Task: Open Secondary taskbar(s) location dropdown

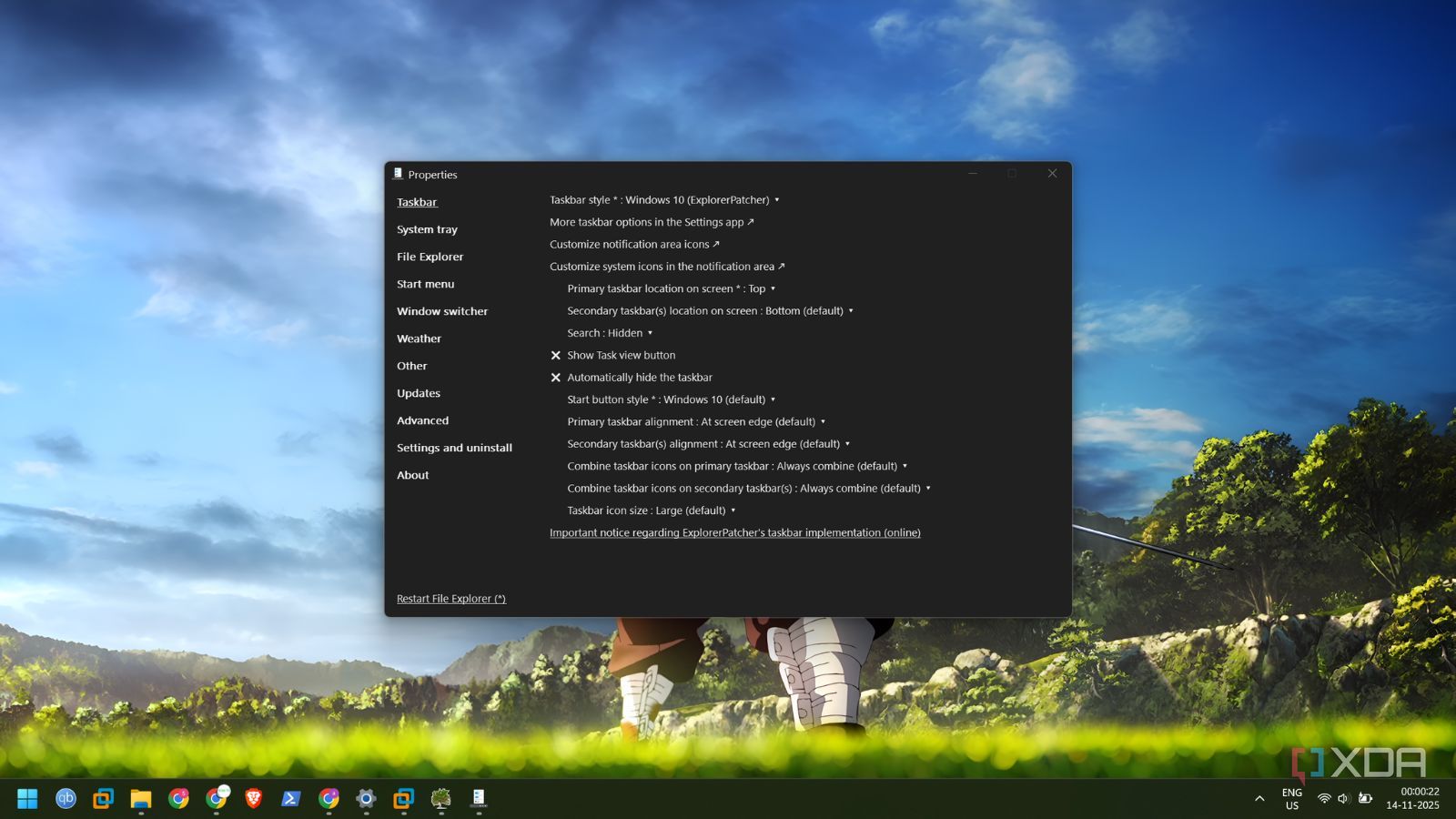Action: 711,311
